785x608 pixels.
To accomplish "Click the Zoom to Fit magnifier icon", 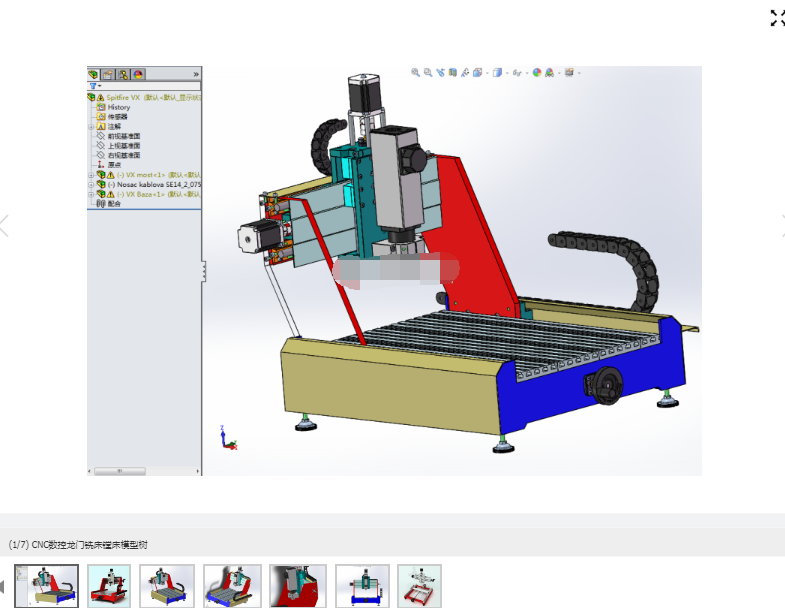I will 416,73.
